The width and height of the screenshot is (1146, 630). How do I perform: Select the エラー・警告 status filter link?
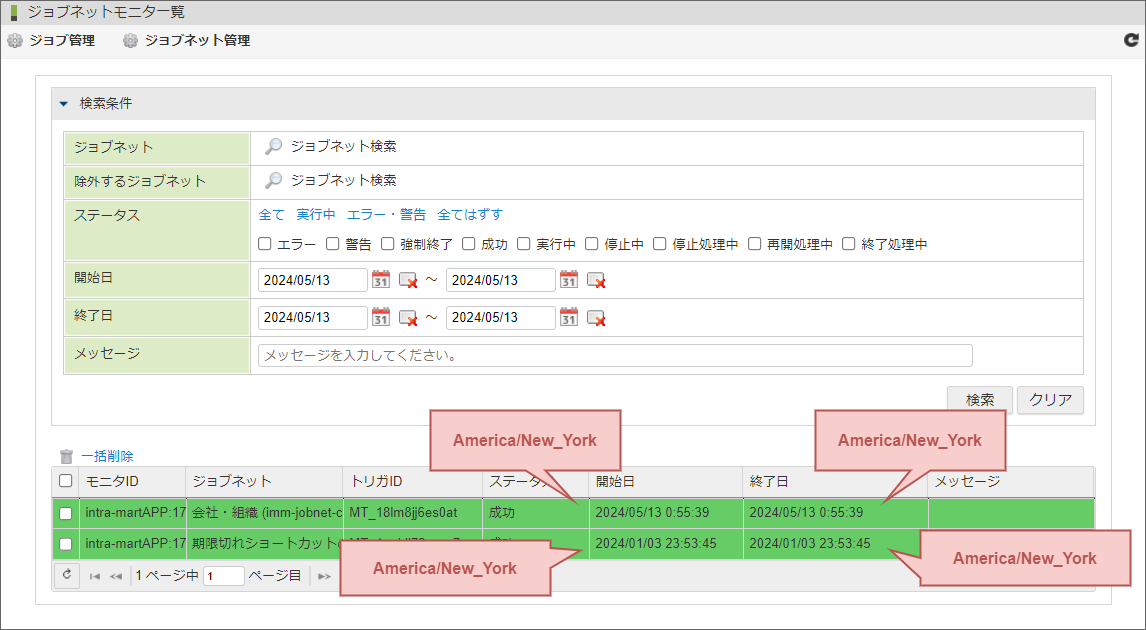[x=386, y=215]
